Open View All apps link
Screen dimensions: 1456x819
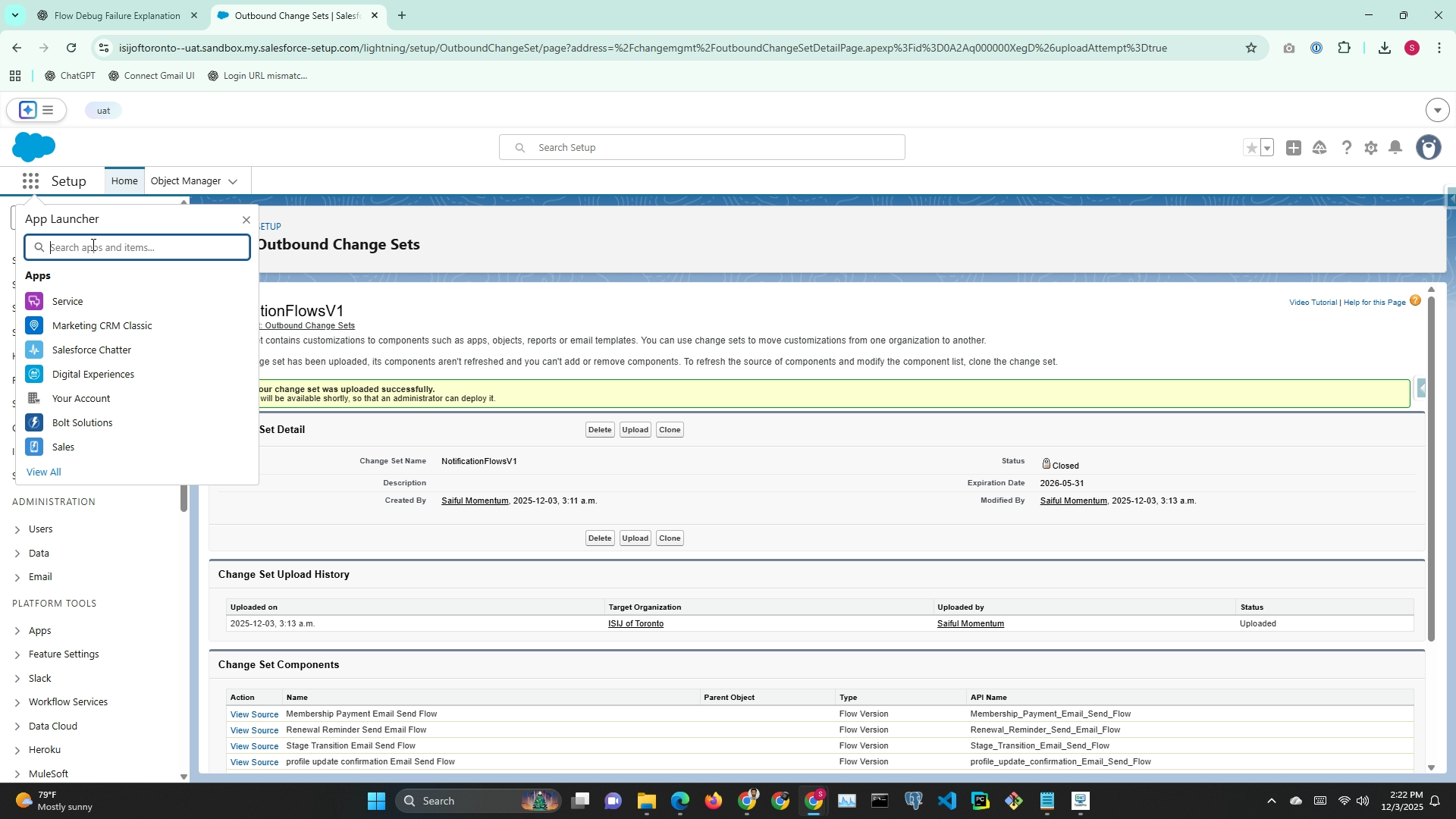44,472
